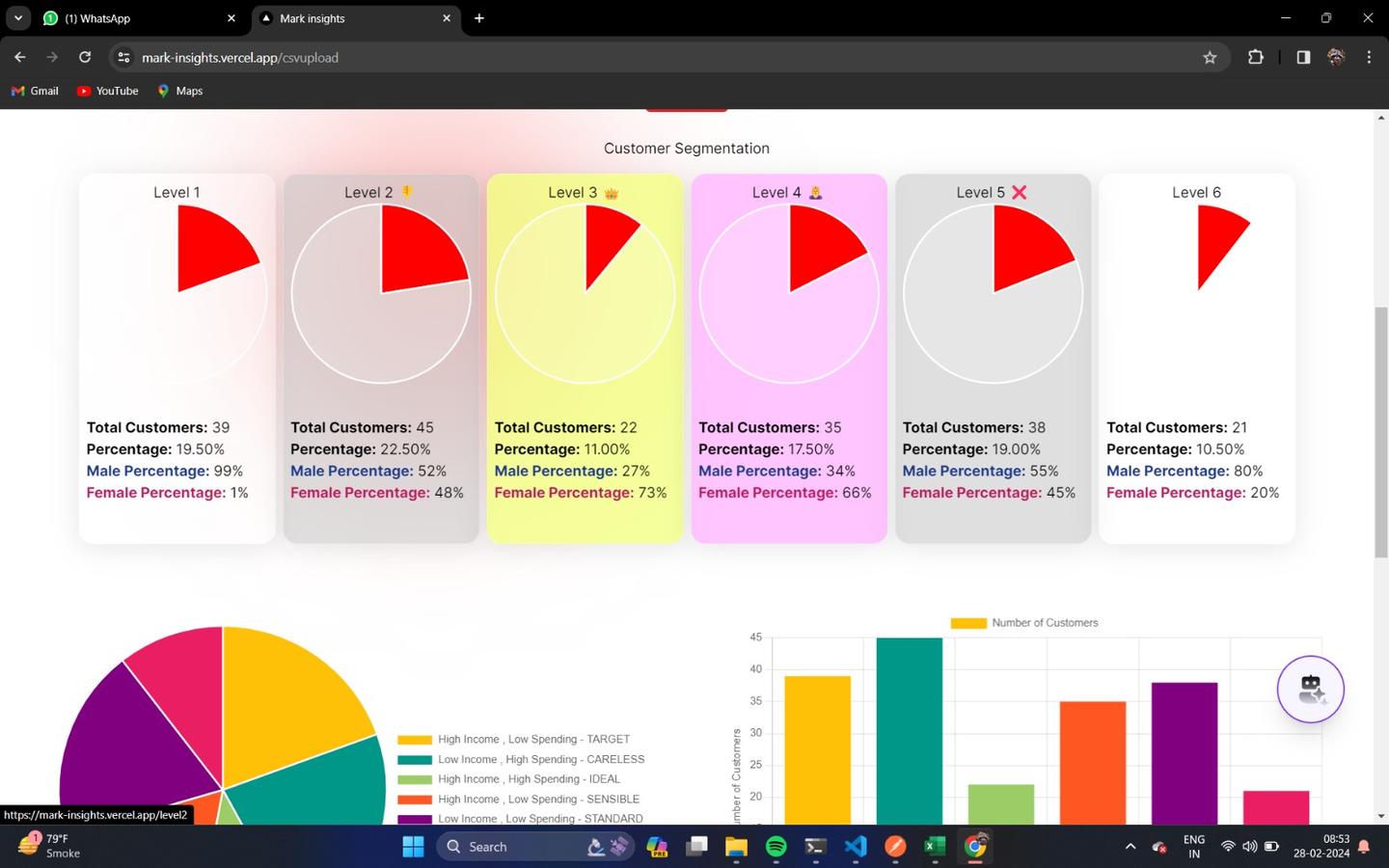
Task: Open the Level 6 segment card
Action: [x=1197, y=358]
